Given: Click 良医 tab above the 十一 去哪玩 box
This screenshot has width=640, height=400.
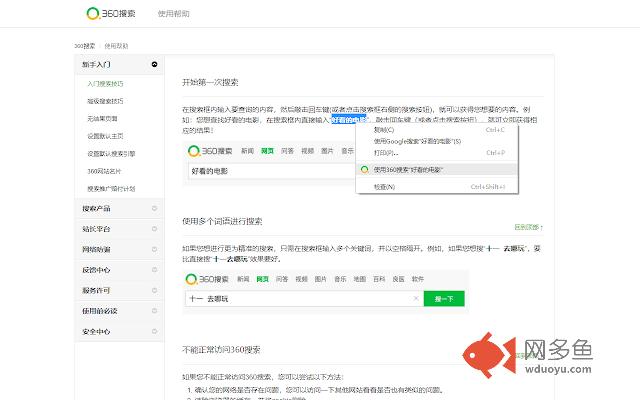Looking at the screenshot, I should pyautogui.click(x=398, y=279).
